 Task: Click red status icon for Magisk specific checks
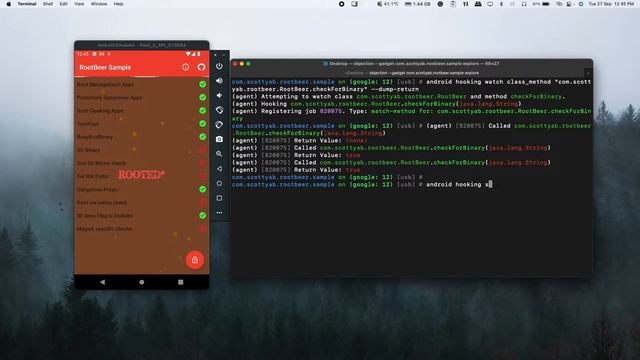point(202,229)
